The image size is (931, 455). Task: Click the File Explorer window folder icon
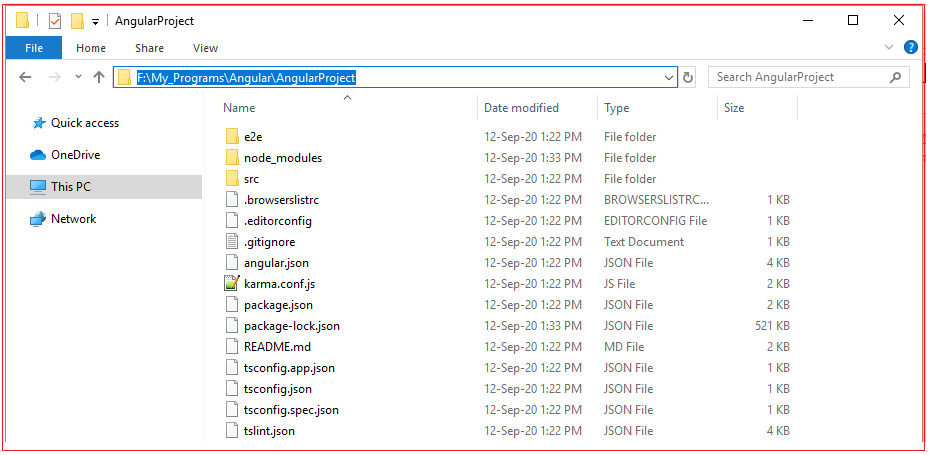[22, 21]
